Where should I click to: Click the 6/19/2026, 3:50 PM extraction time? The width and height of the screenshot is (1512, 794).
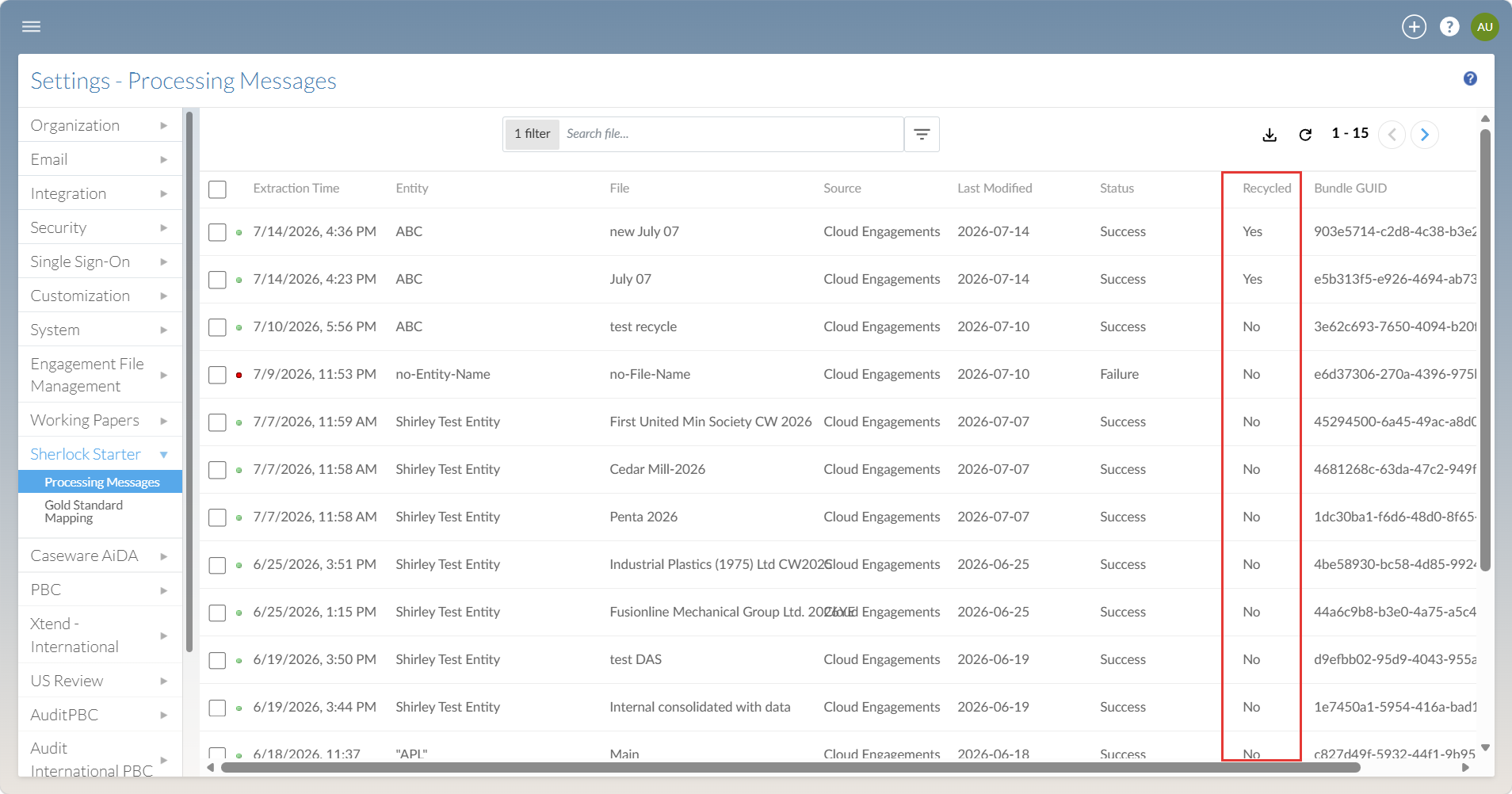point(315,659)
